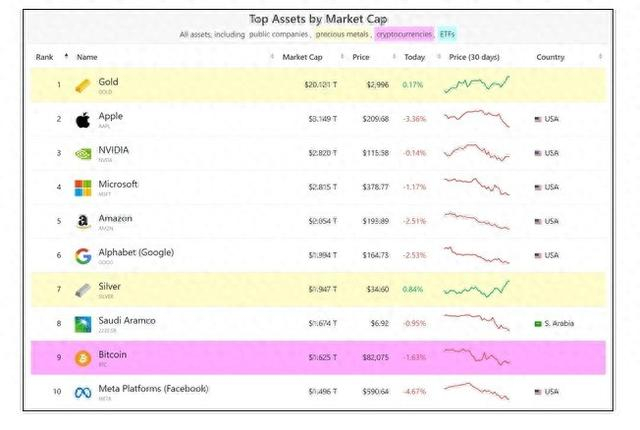
Task: Click the Microsoft logo icon
Action: (83, 188)
